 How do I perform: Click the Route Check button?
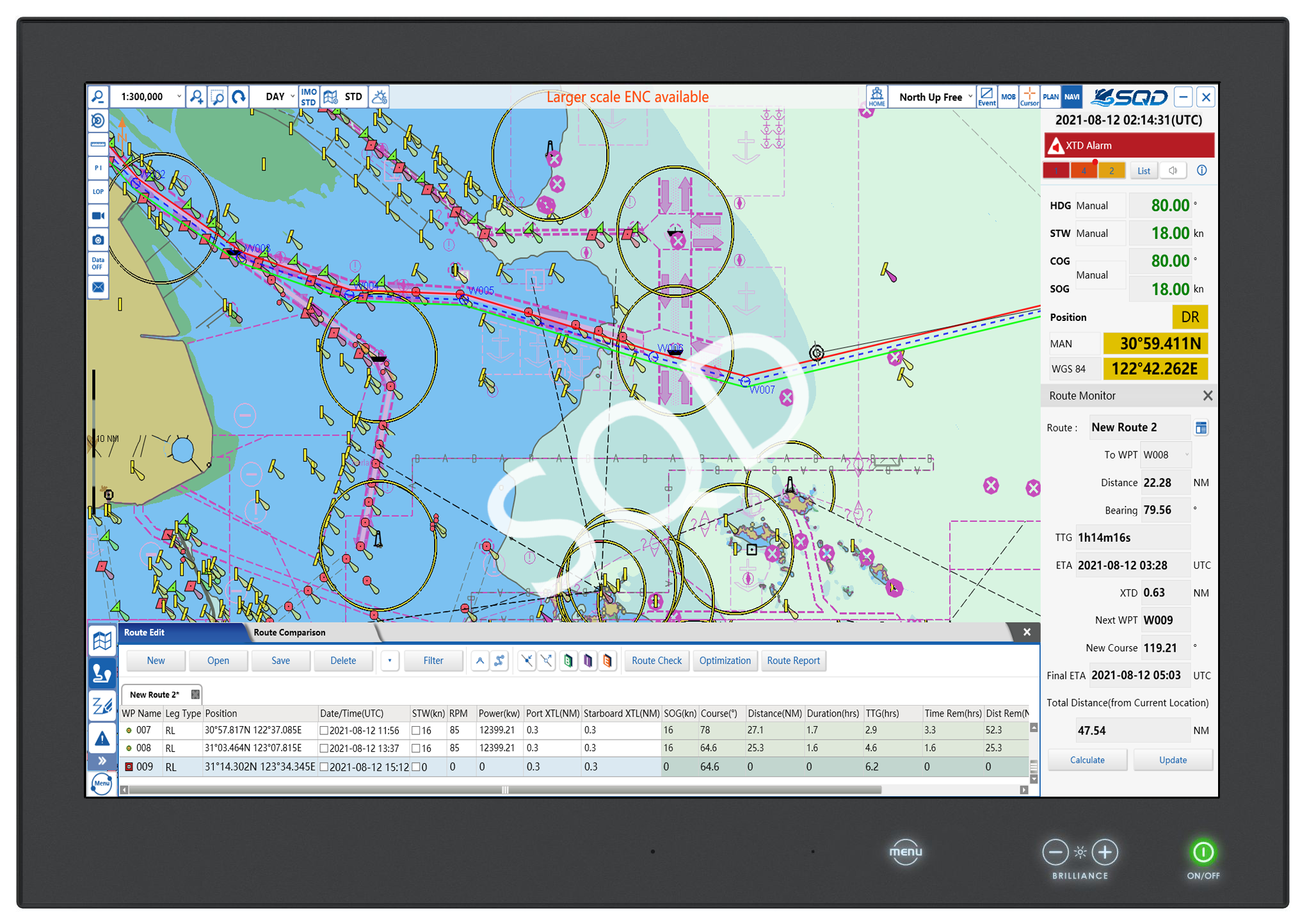pyautogui.click(x=657, y=660)
